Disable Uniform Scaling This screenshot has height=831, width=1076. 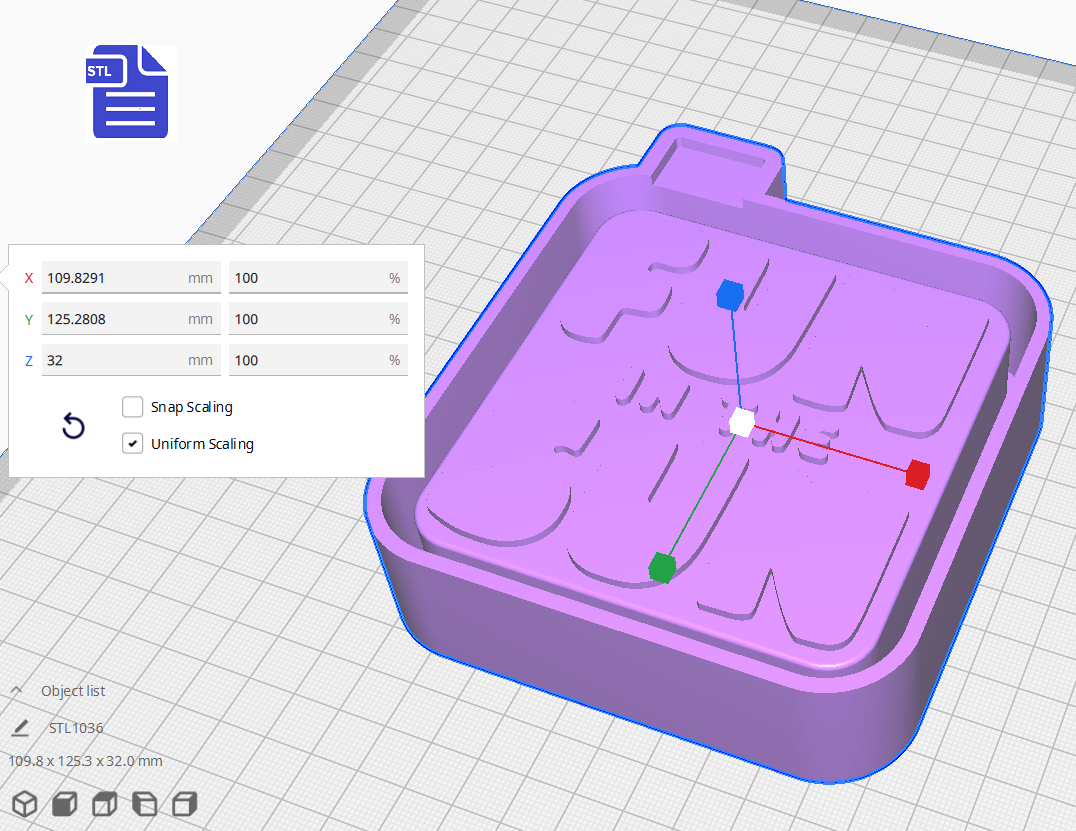tap(132, 443)
